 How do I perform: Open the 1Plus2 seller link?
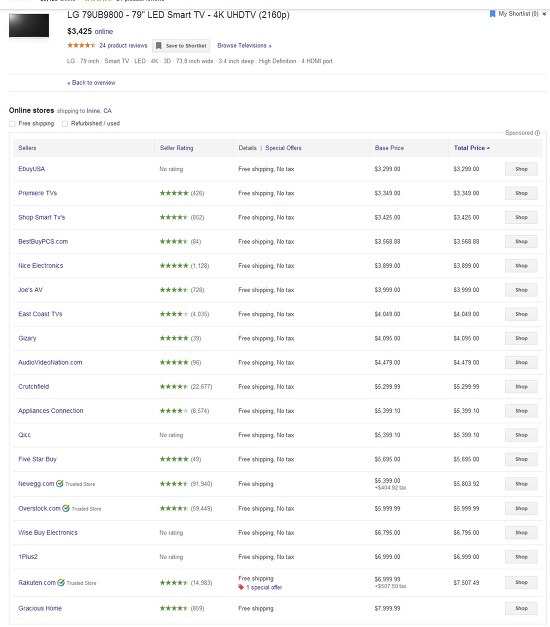point(28,557)
